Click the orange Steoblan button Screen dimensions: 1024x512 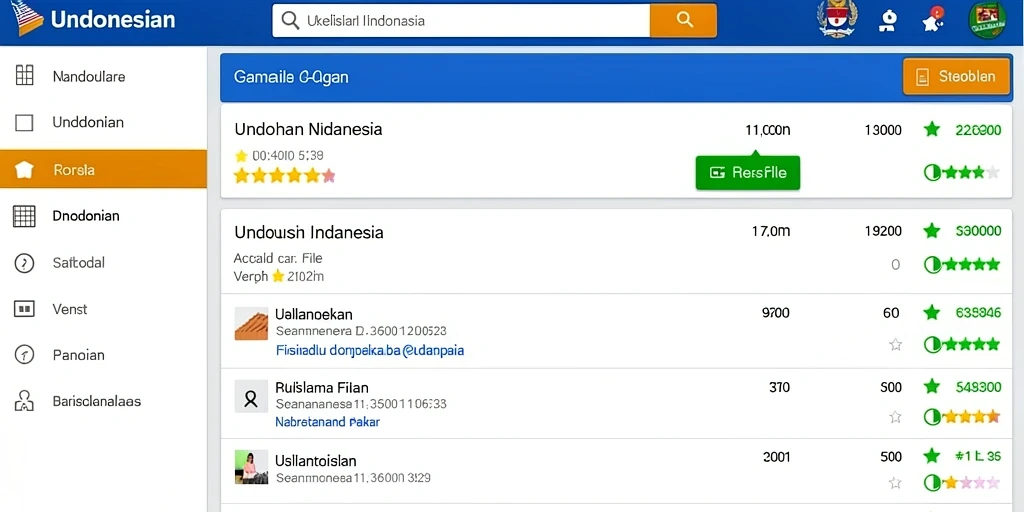point(956,76)
